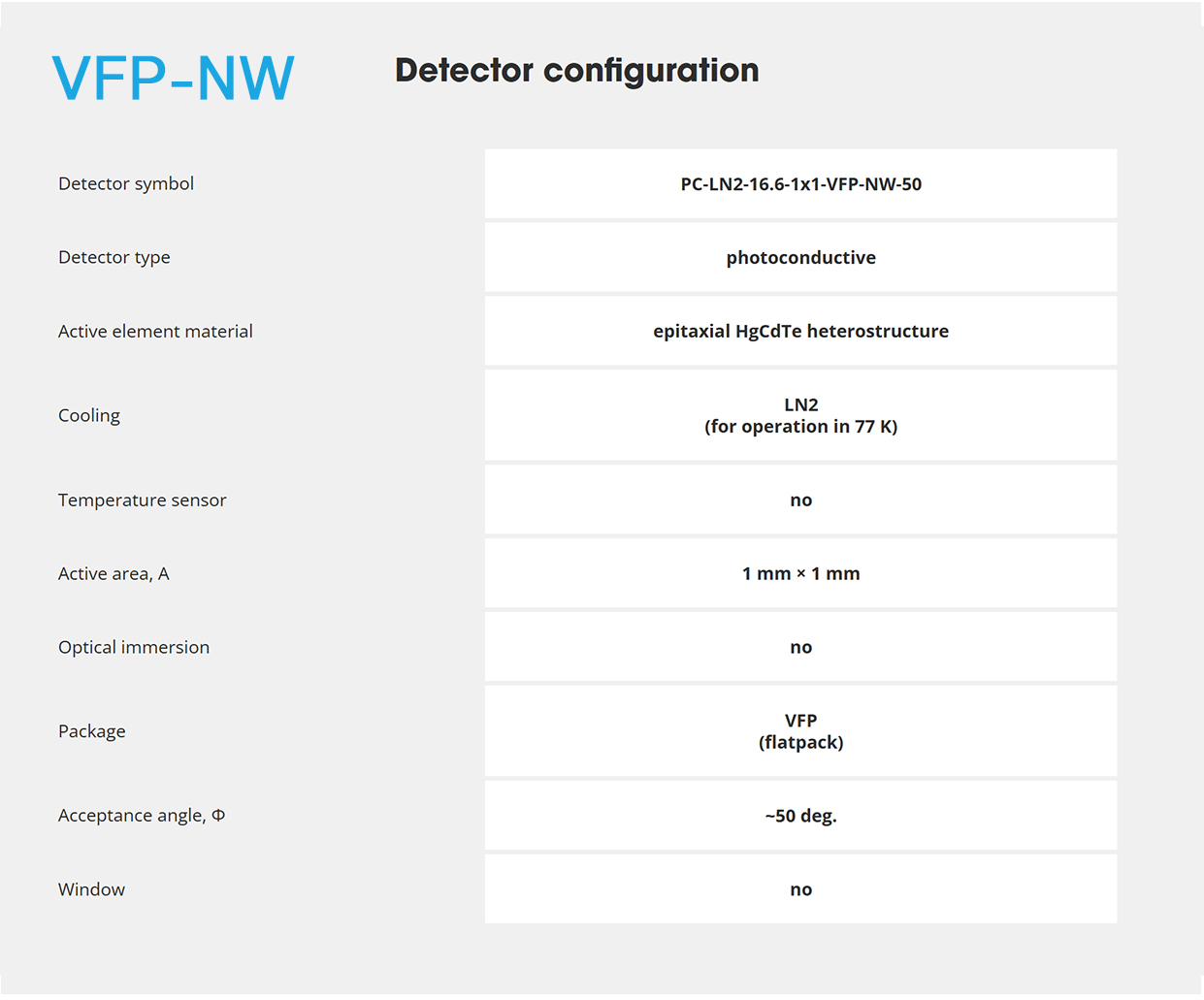Click the Optical immersion label
The width and height of the screenshot is (1204, 1000).
134,647
